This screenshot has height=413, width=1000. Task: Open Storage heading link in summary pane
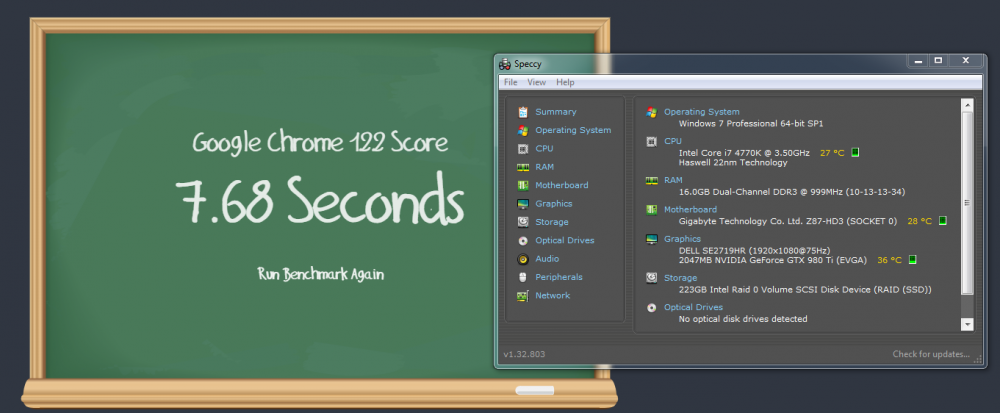680,278
